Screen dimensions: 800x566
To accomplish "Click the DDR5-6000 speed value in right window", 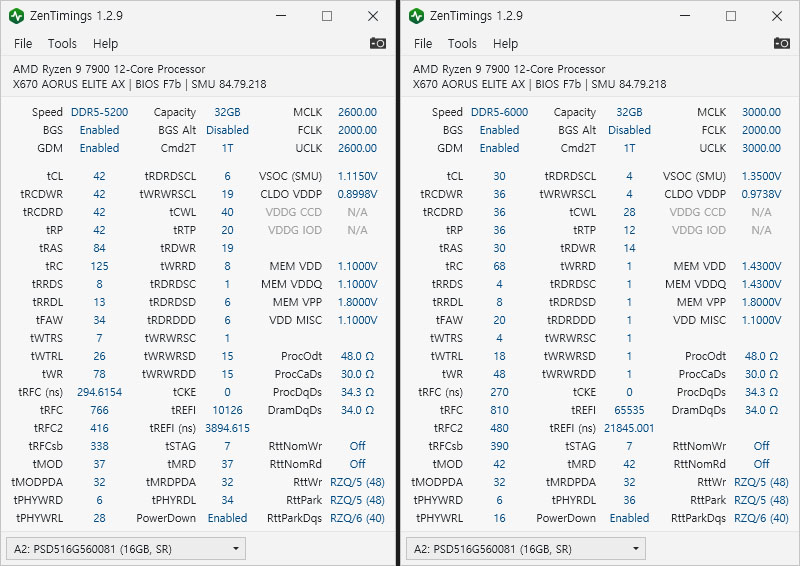I will click(x=499, y=112).
